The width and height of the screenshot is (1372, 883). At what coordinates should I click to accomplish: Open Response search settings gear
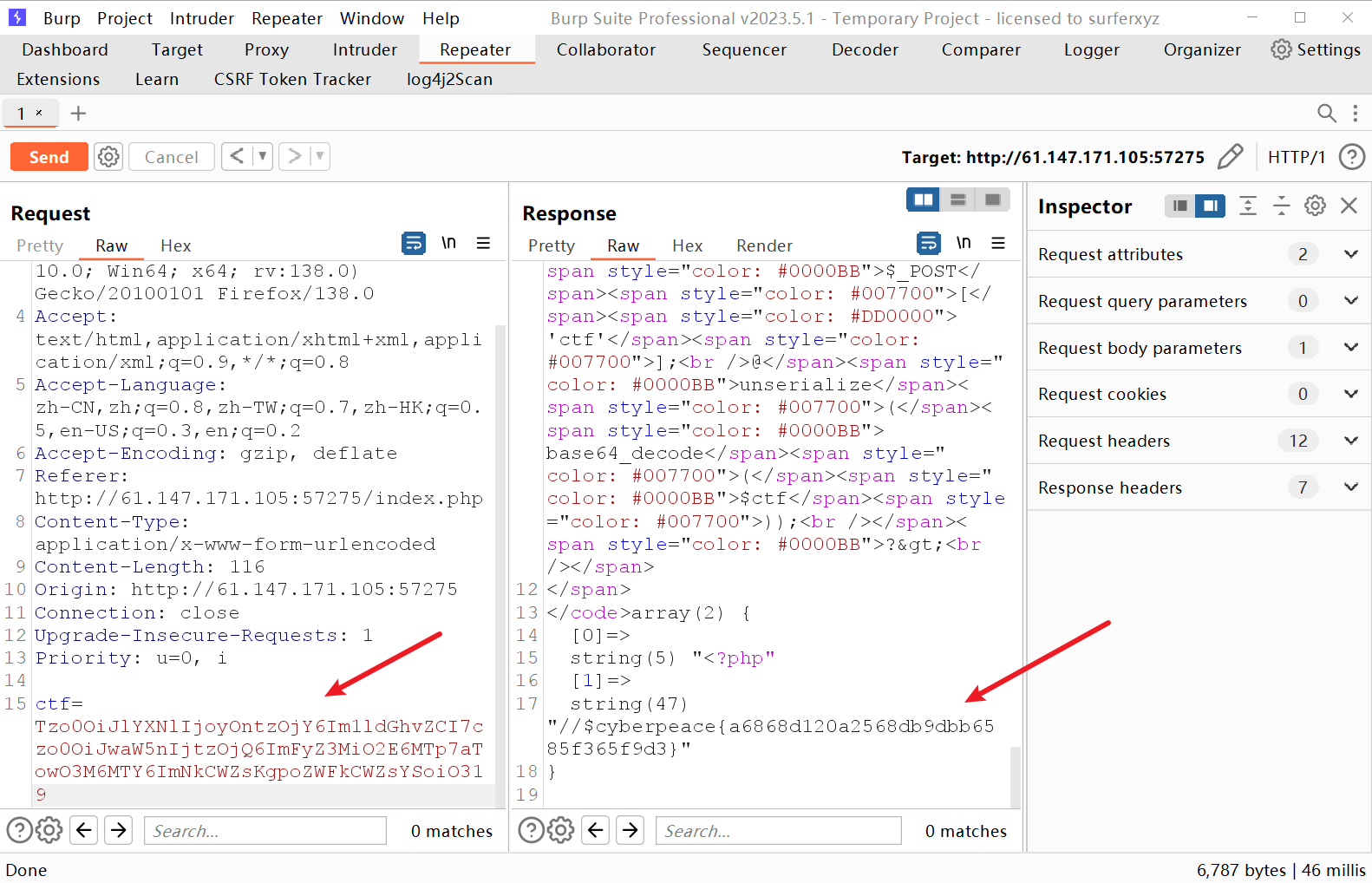click(561, 830)
